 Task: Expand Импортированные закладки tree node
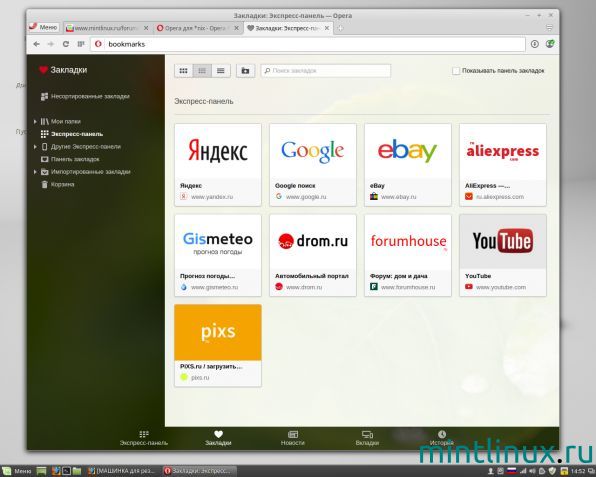pos(35,172)
